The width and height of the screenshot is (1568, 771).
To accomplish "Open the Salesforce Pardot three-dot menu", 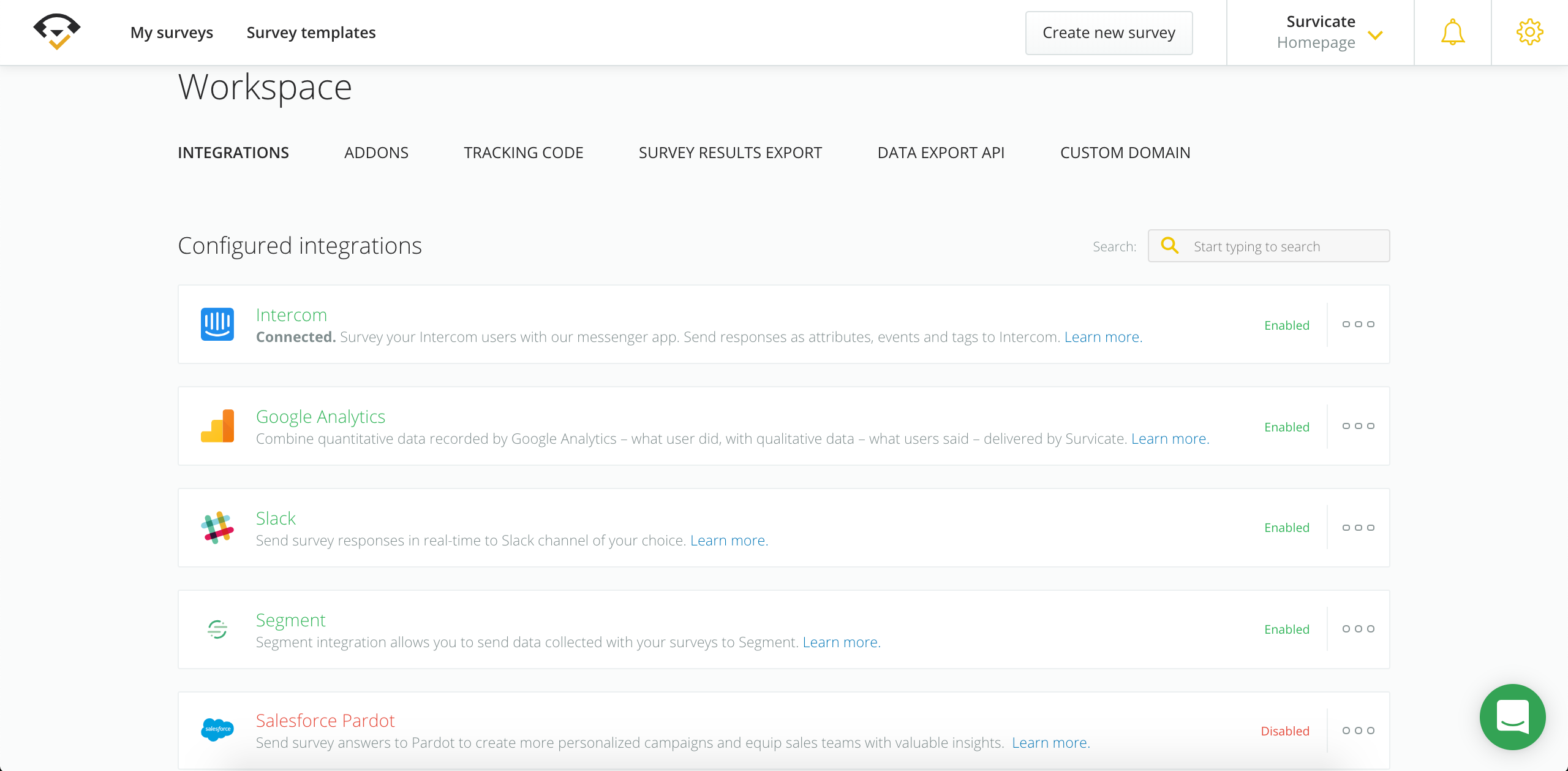I will tap(1358, 731).
